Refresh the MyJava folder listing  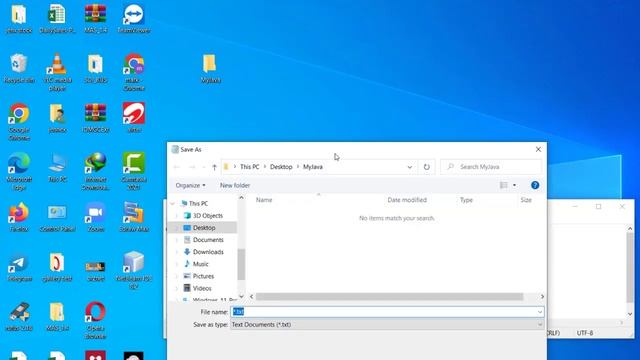[x=427, y=167]
